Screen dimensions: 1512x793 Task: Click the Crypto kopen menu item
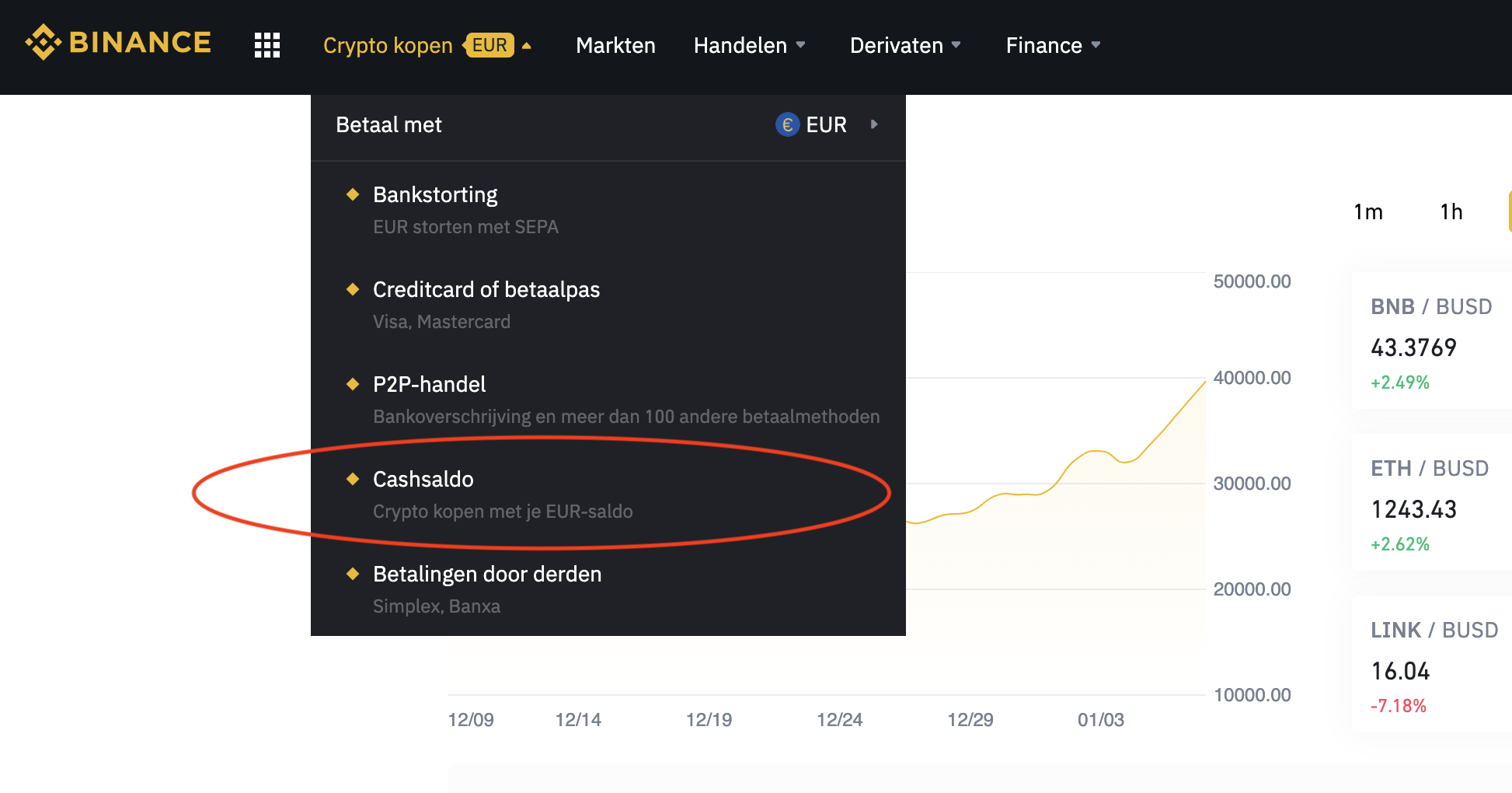point(388,45)
